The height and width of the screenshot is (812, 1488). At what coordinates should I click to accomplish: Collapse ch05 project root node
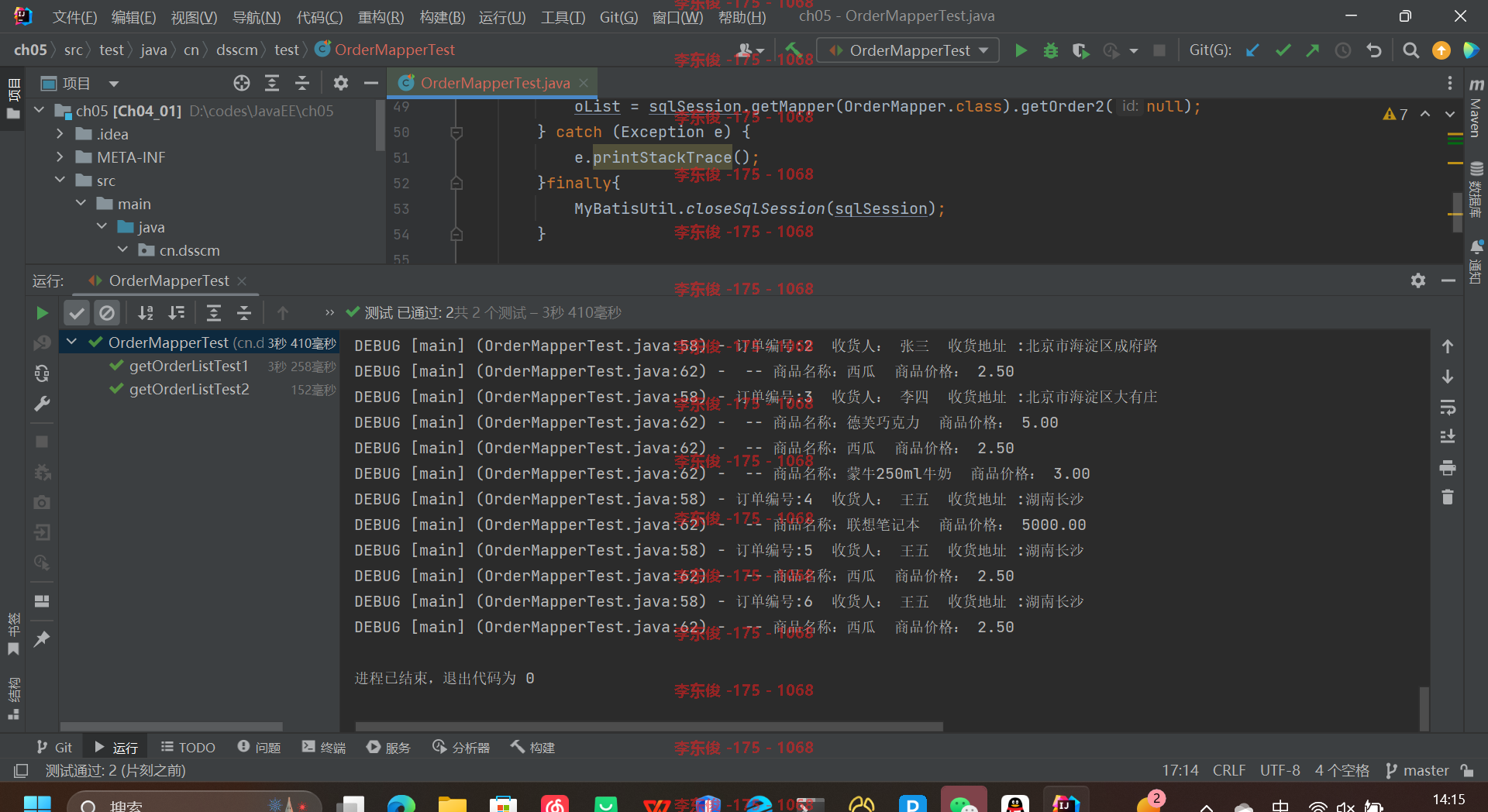pos(40,110)
